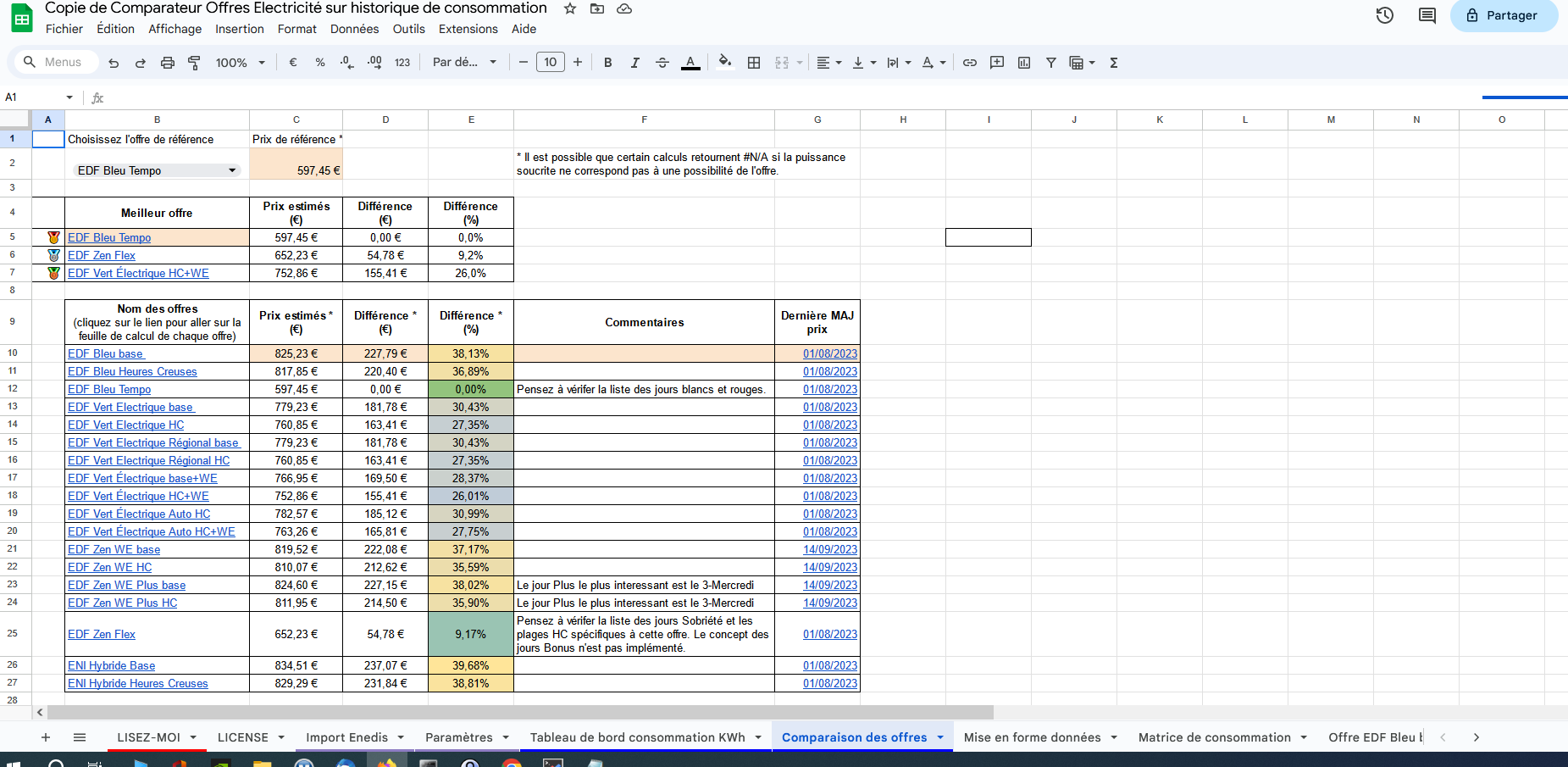
Task: Open the 100% zoom dropdown
Action: pyautogui.click(x=240, y=63)
